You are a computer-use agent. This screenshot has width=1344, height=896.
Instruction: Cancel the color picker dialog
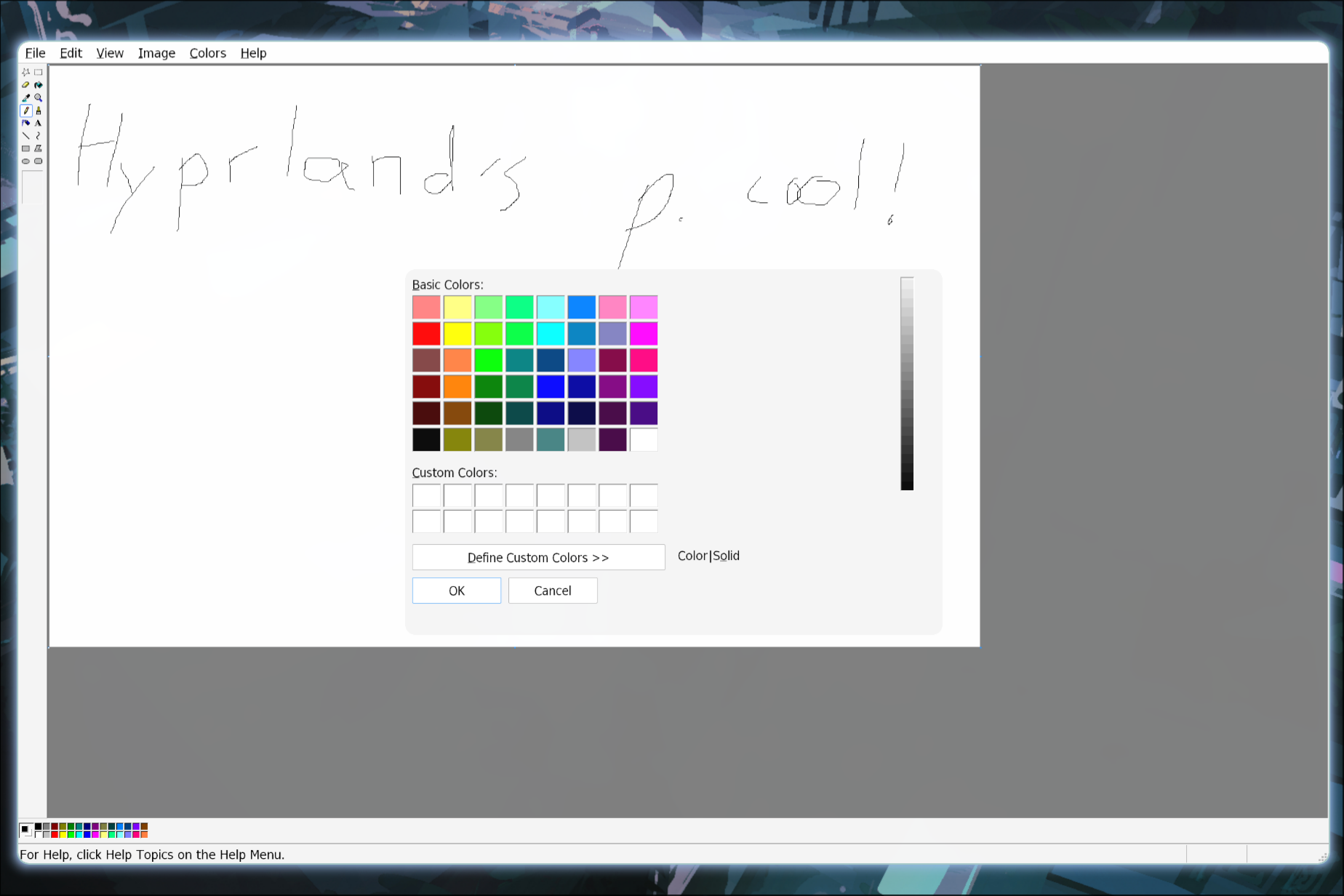[x=552, y=591]
